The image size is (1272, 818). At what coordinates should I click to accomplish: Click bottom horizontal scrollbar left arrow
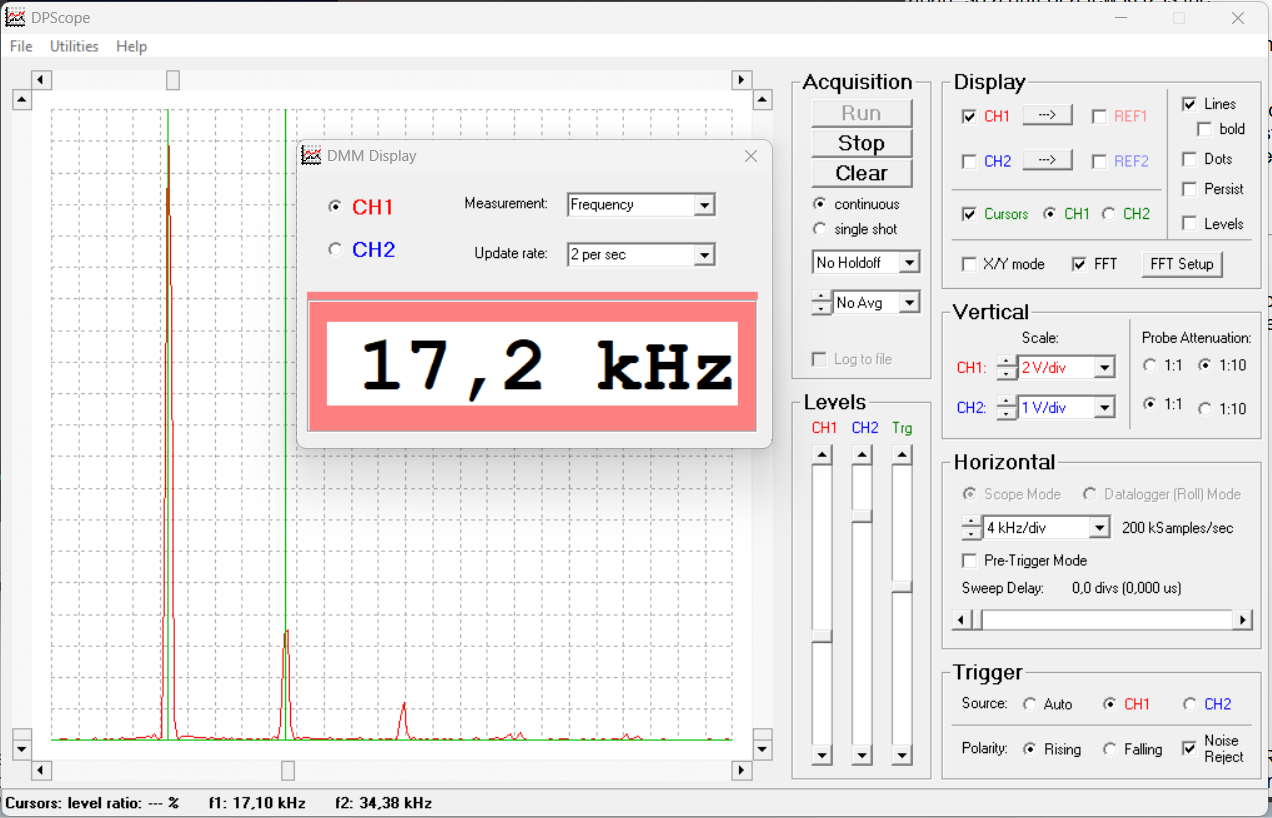[41, 770]
